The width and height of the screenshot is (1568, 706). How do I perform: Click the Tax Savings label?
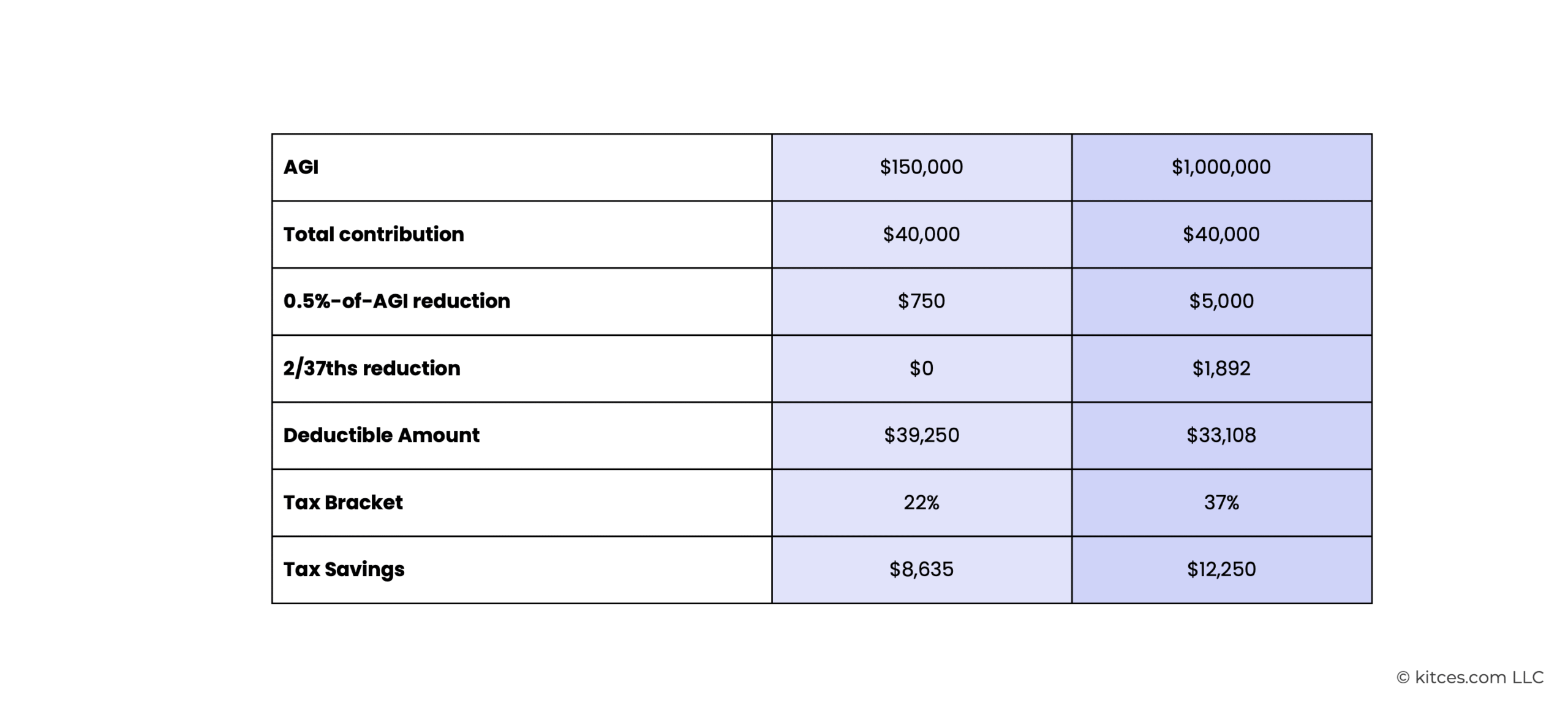[344, 570]
